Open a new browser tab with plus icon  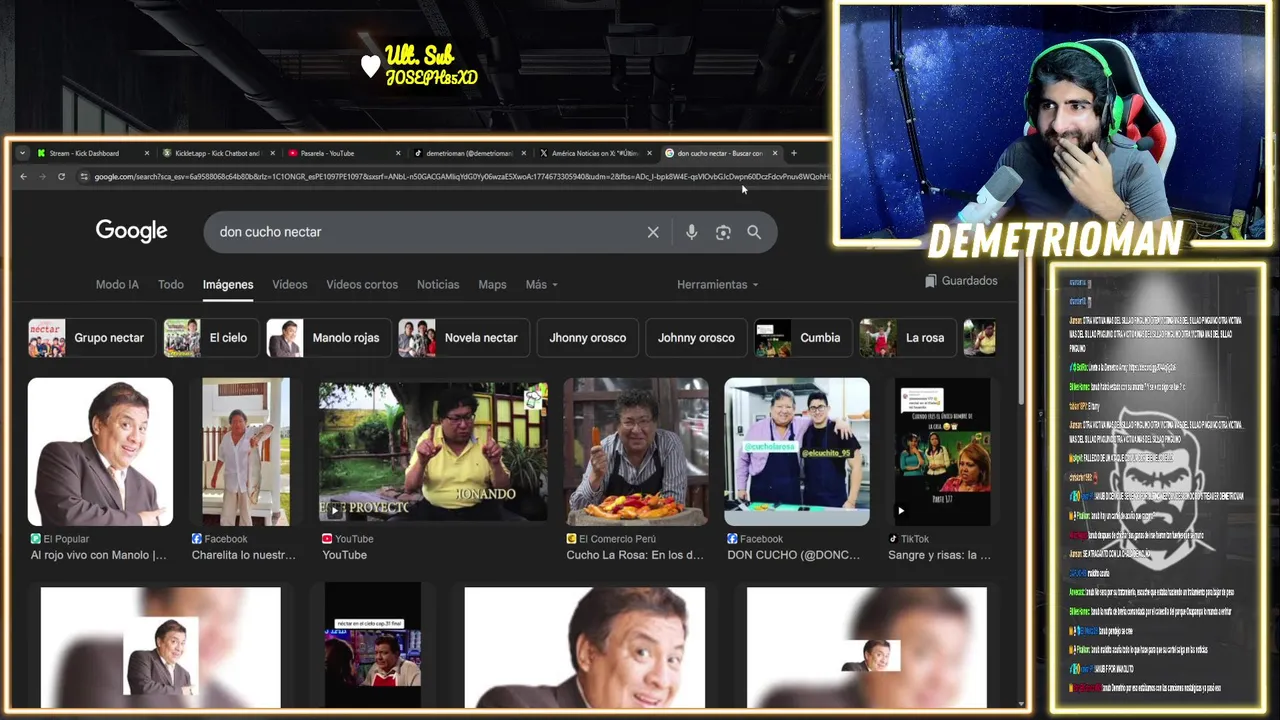794,153
